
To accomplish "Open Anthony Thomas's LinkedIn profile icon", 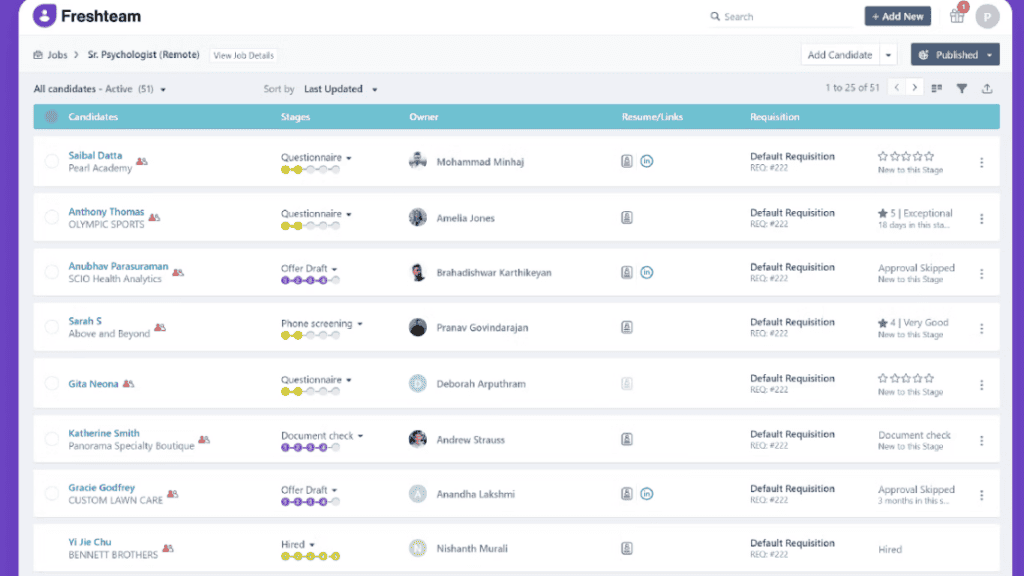I will (646, 217).
